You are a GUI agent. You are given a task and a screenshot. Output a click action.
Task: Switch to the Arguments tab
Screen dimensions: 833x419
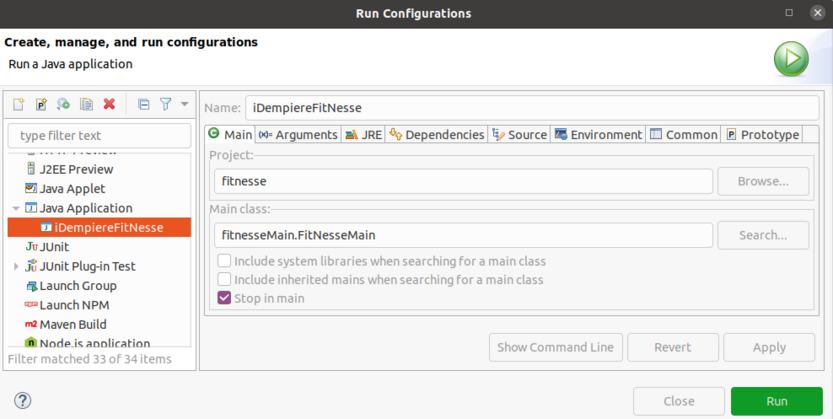click(298, 135)
